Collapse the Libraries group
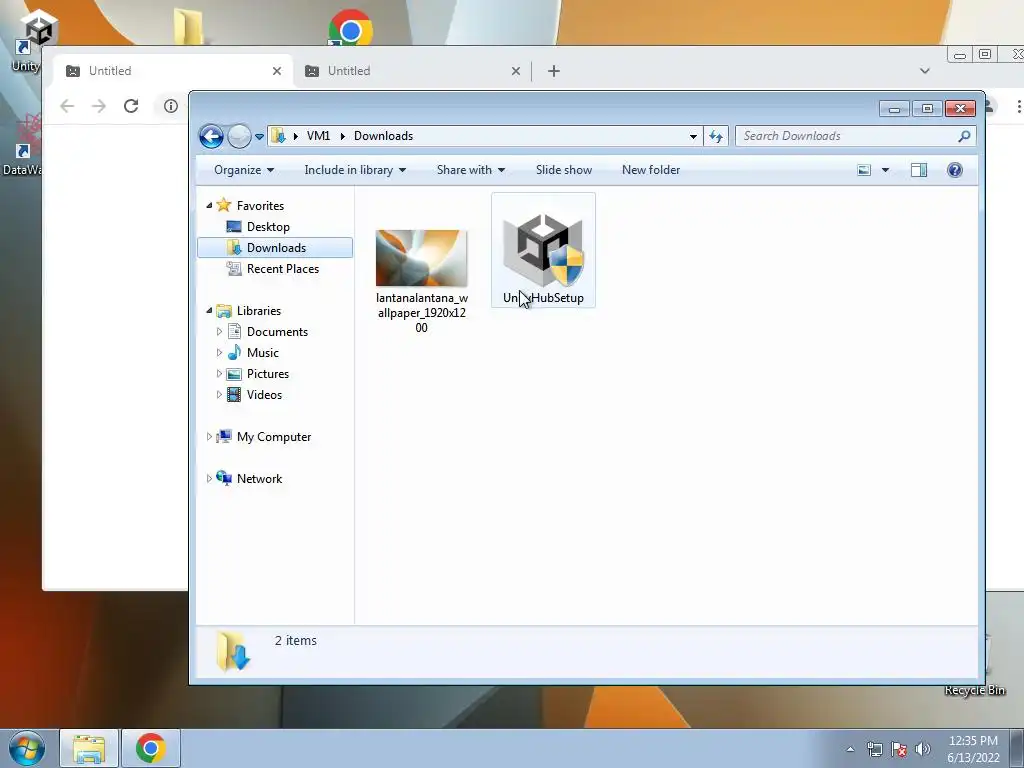The image size is (1024, 768). click(x=209, y=311)
